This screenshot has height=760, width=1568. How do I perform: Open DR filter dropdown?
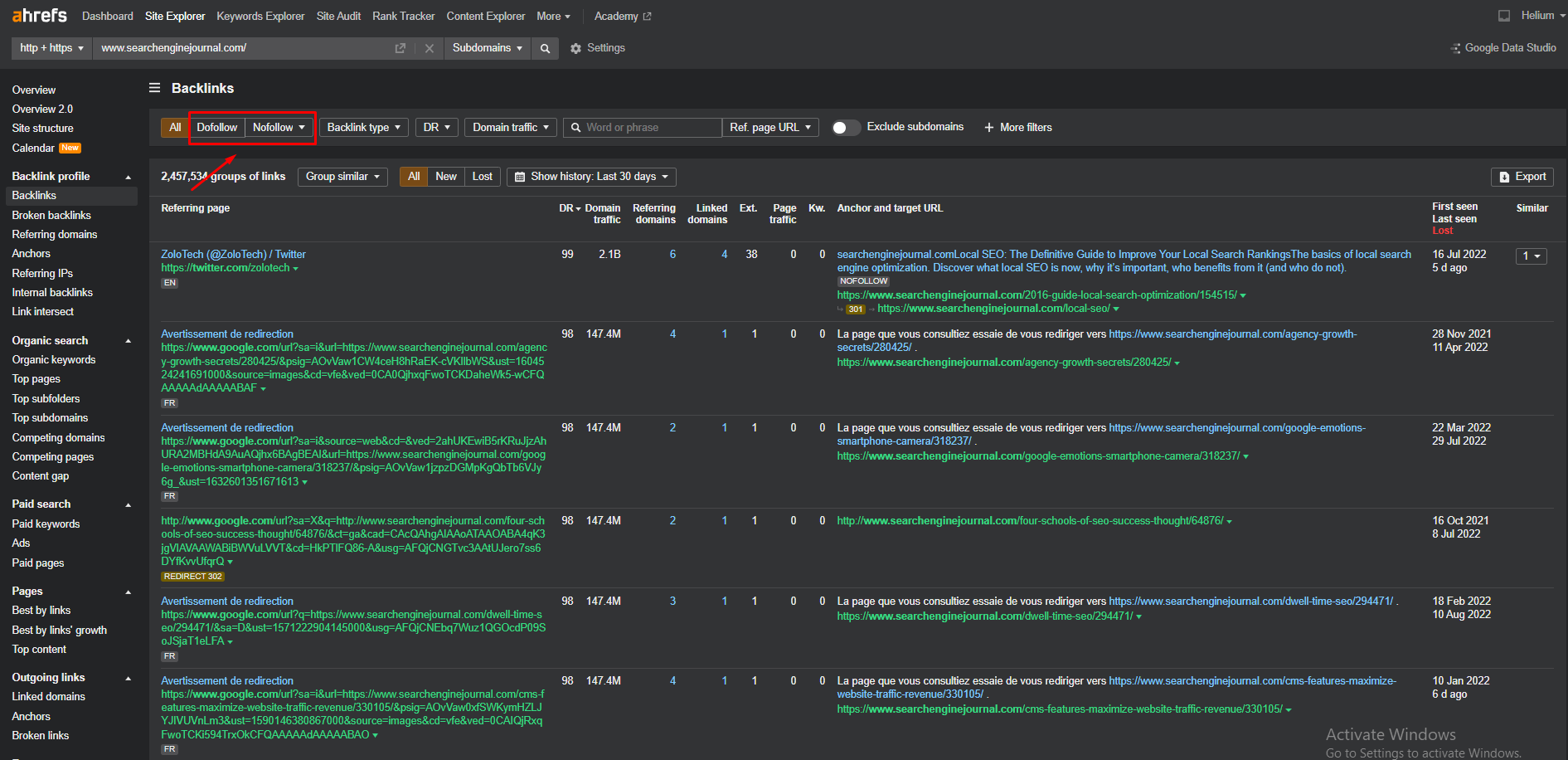[x=437, y=127]
